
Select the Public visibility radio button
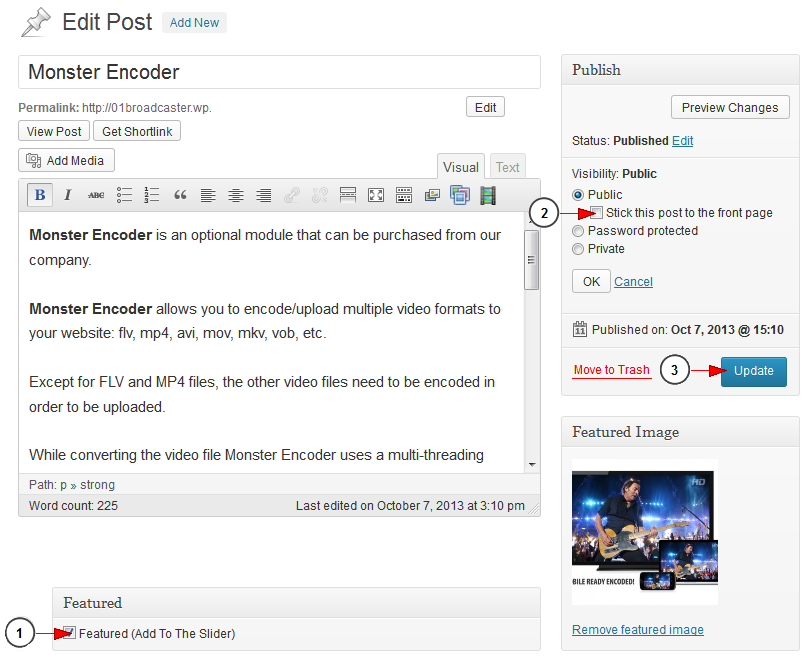[578, 195]
